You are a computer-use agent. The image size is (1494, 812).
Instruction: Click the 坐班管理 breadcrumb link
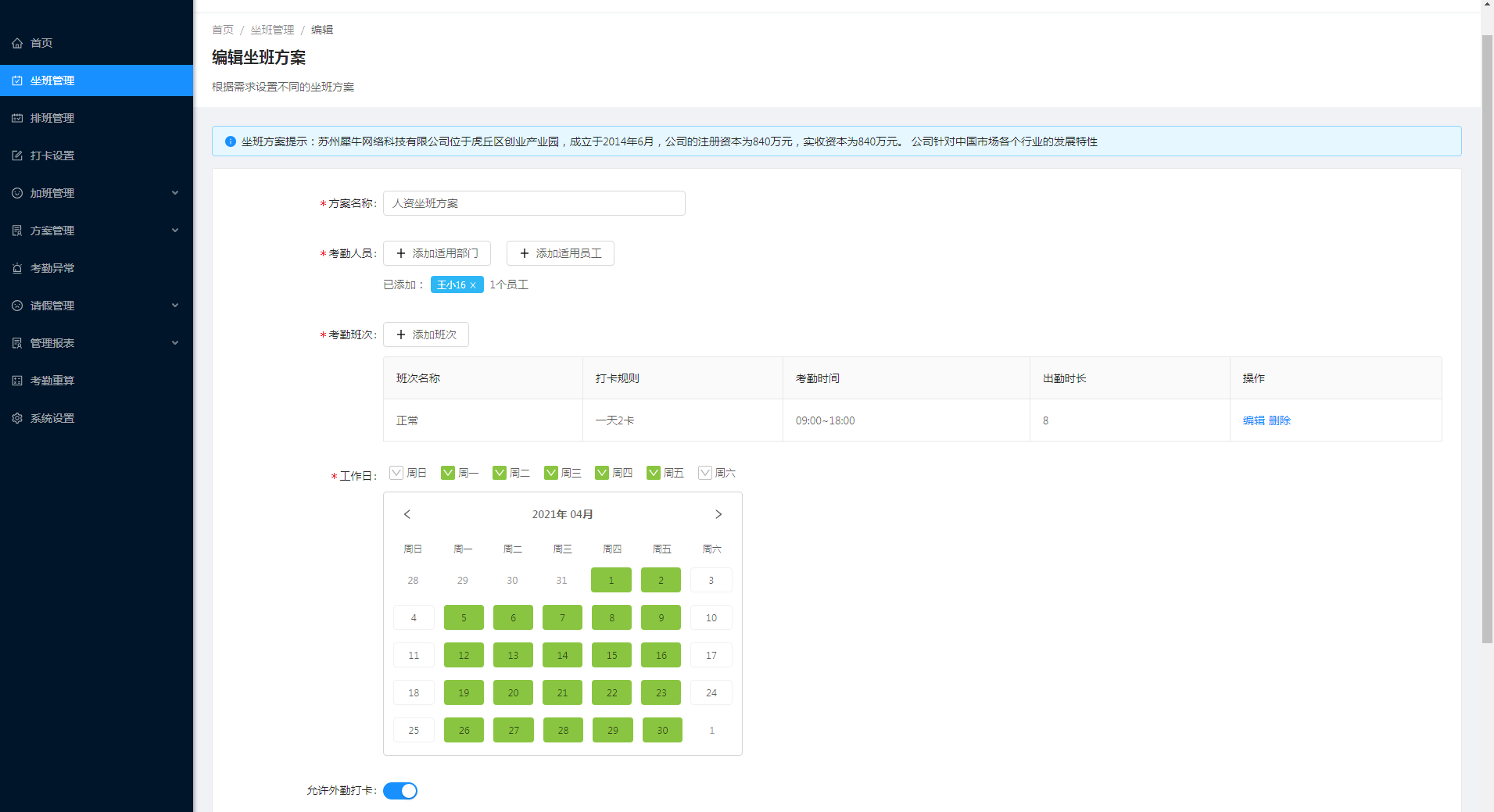(x=272, y=30)
